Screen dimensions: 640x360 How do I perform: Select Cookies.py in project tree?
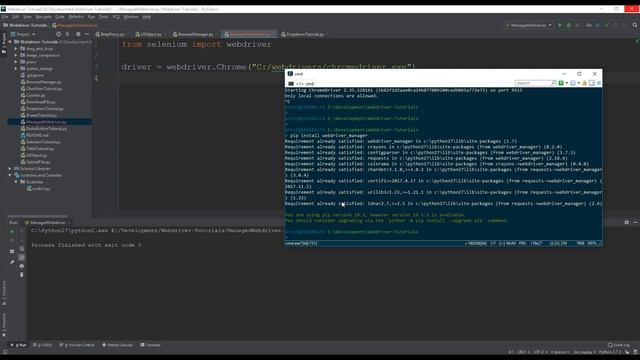pyautogui.click(x=33, y=96)
